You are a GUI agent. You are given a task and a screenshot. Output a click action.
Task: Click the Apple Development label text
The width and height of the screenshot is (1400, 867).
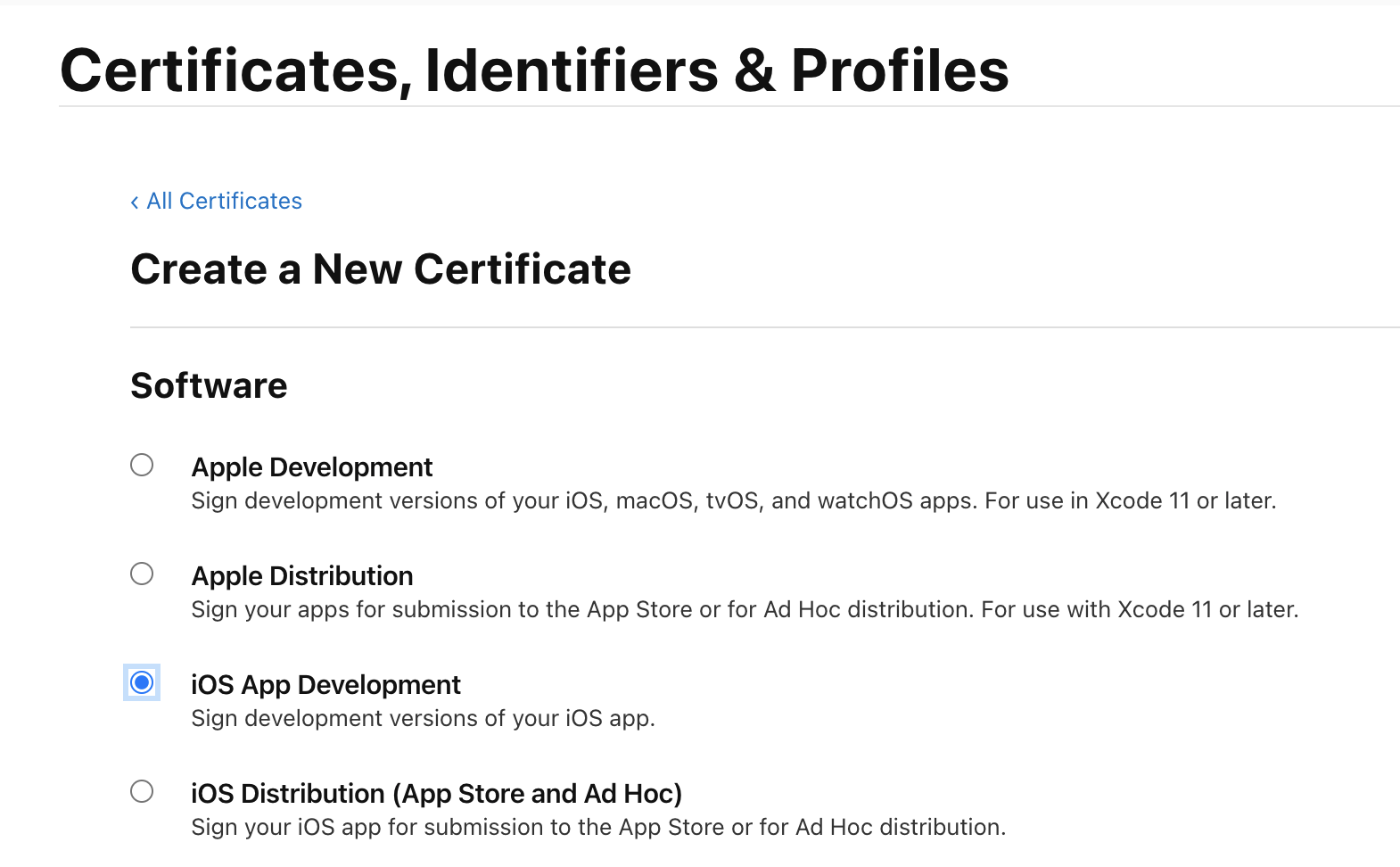(x=311, y=467)
